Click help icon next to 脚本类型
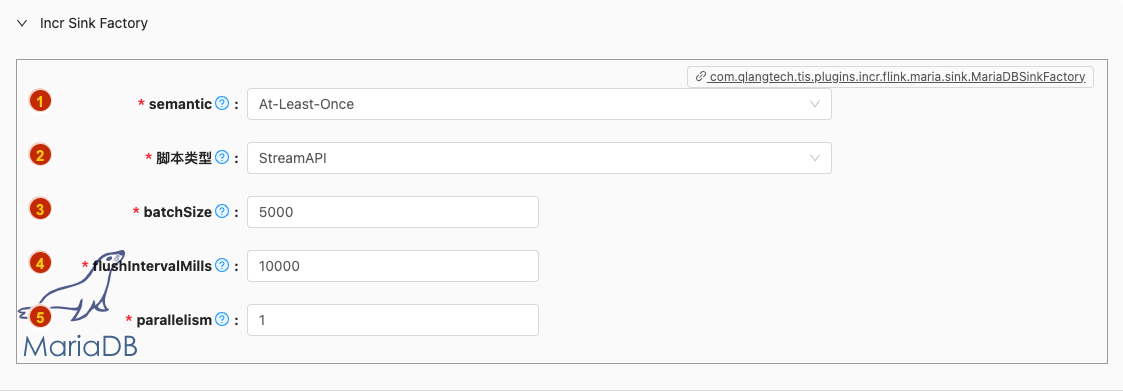Screen dimensions: 1123x391 [x=222, y=158]
